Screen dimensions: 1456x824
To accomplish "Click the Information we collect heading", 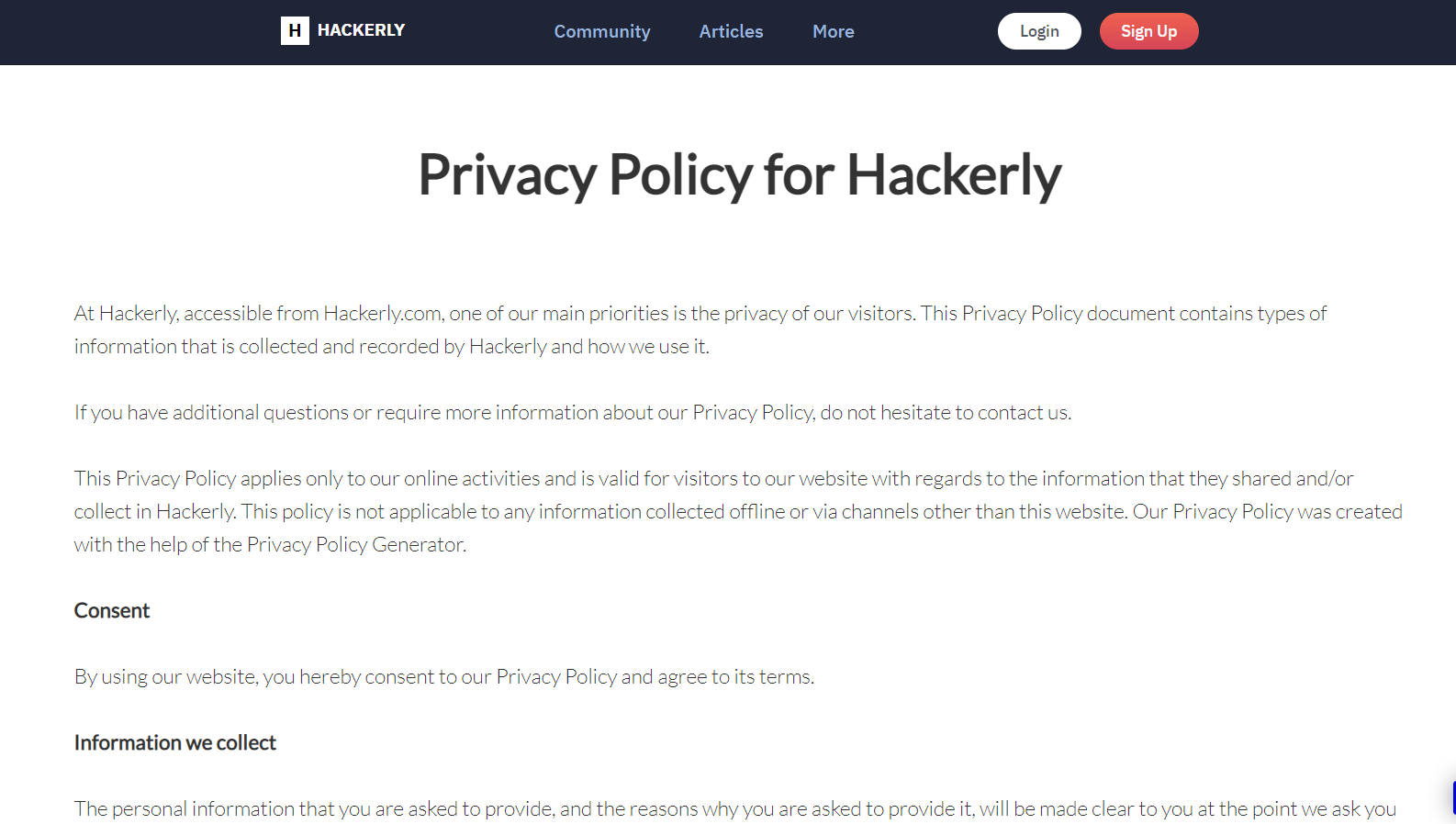I will point(175,743).
